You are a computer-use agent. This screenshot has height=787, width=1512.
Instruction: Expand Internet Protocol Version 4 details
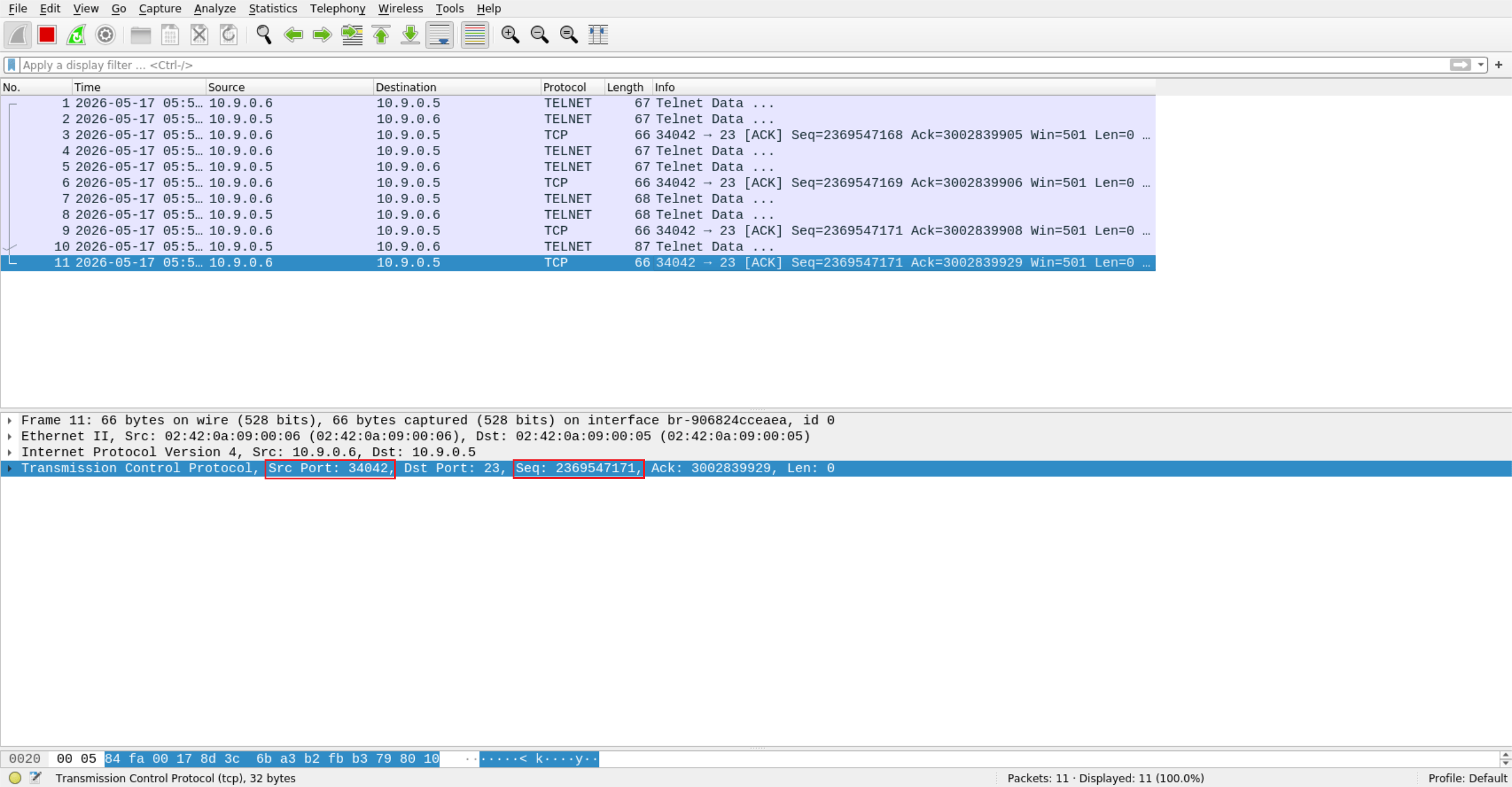[x=9, y=452]
